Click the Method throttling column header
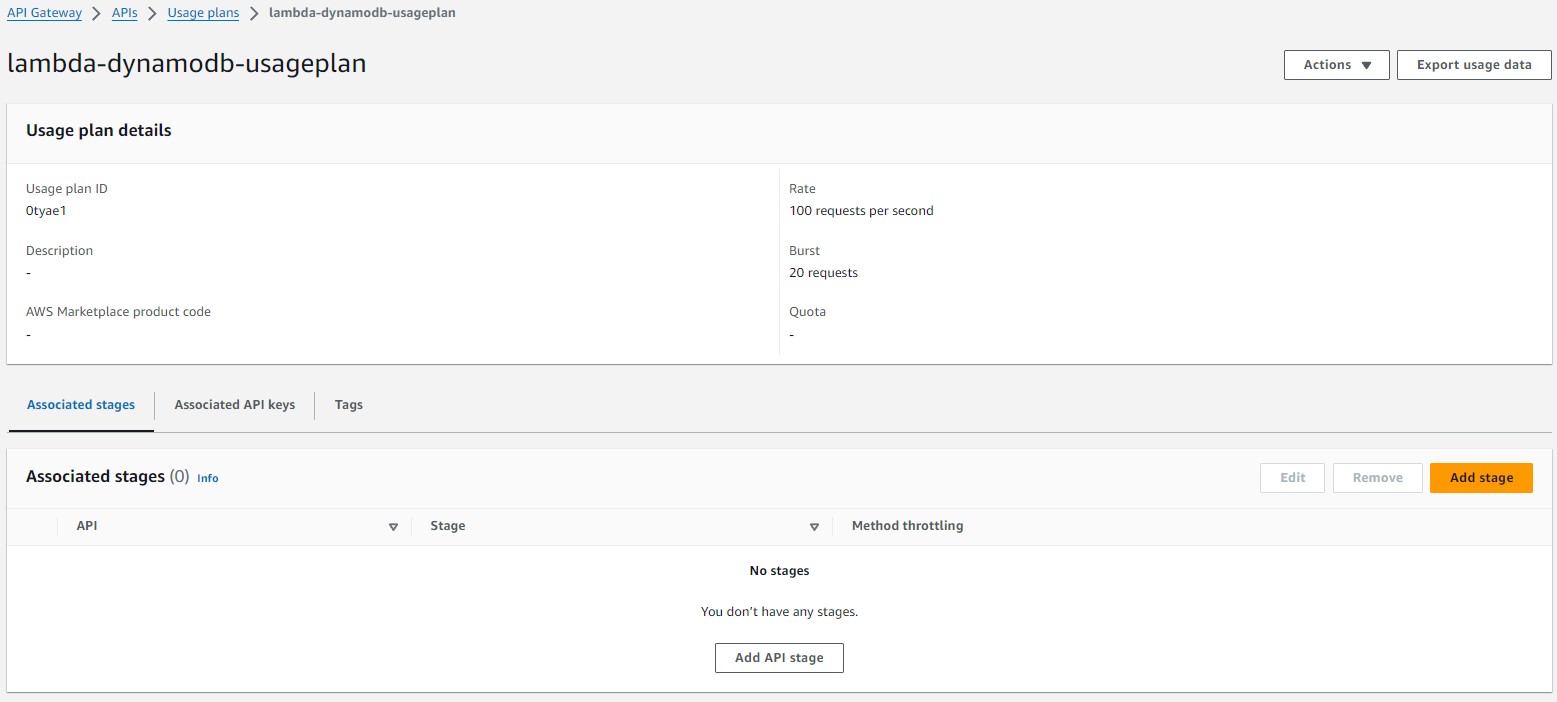 (x=907, y=526)
